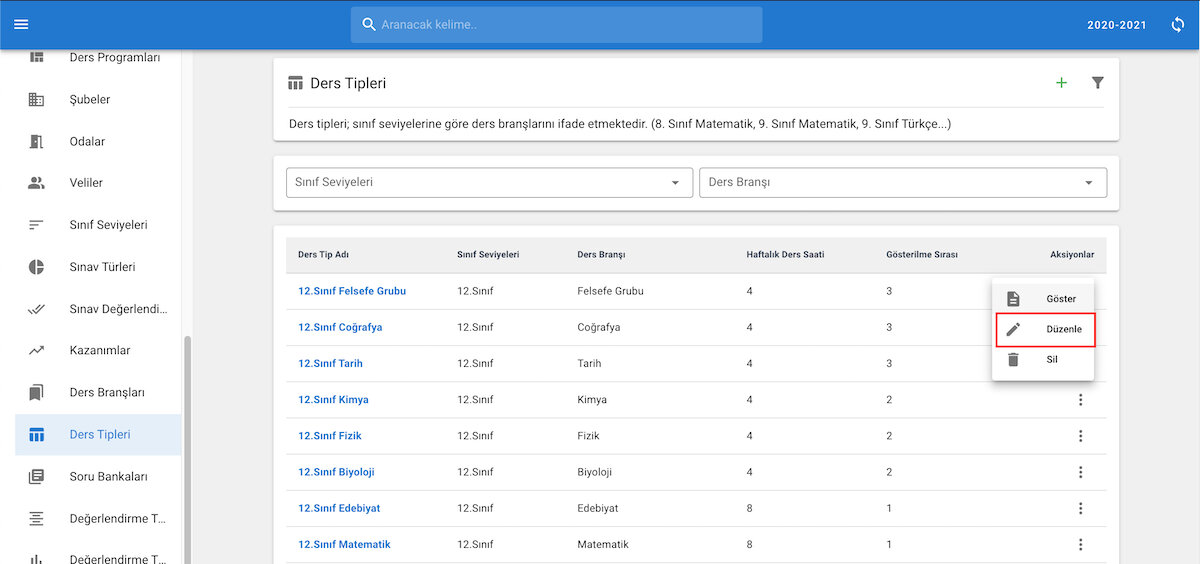The height and width of the screenshot is (564, 1200).
Task: Choose Sil in the context menu
Action: click(1043, 359)
